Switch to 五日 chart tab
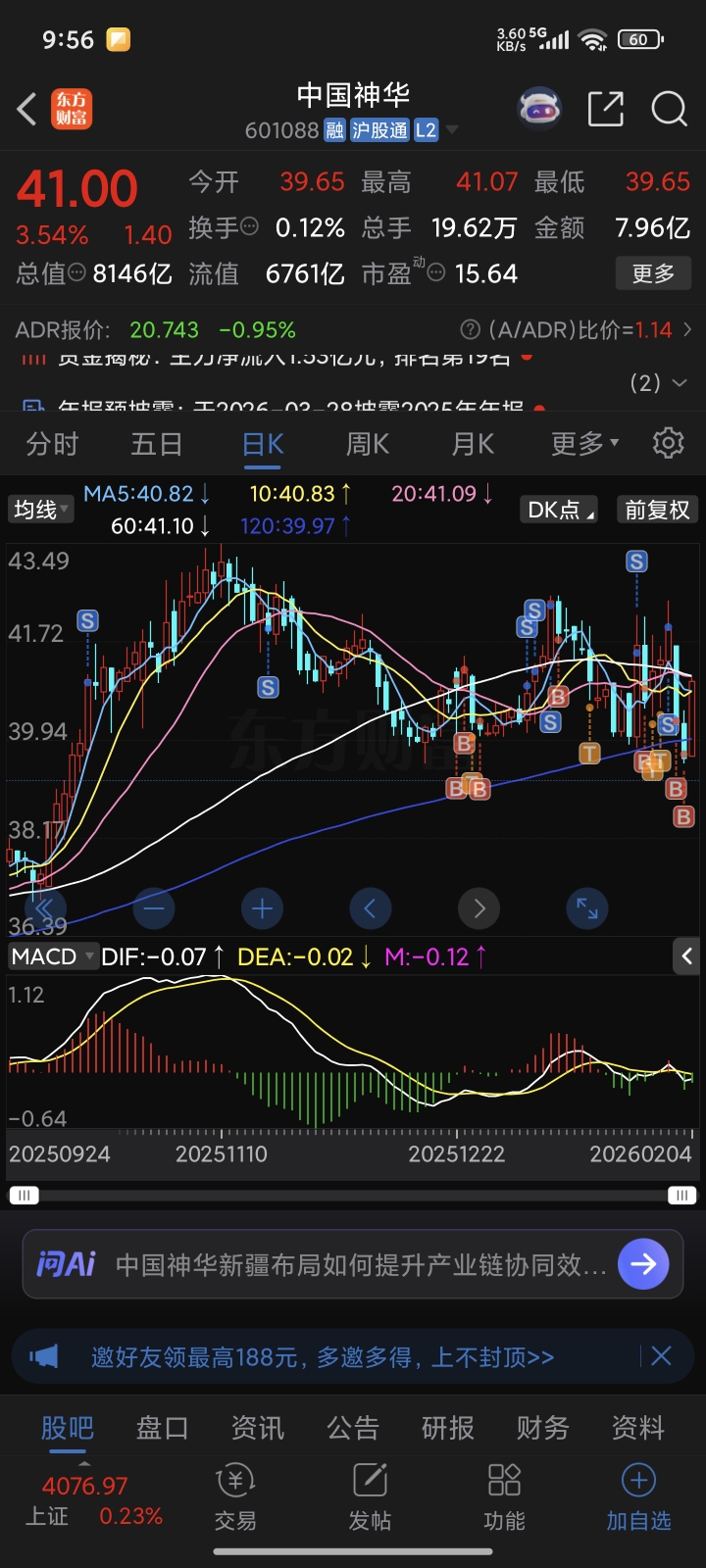 tap(157, 444)
